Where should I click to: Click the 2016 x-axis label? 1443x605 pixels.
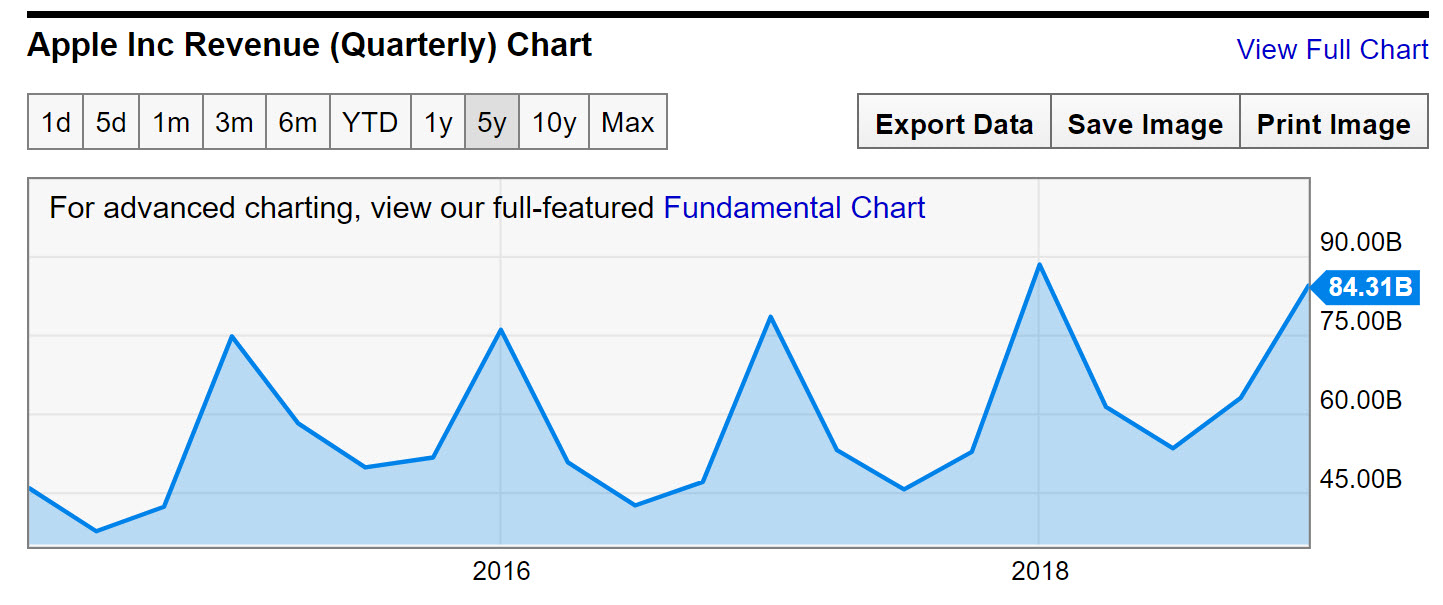click(501, 572)
